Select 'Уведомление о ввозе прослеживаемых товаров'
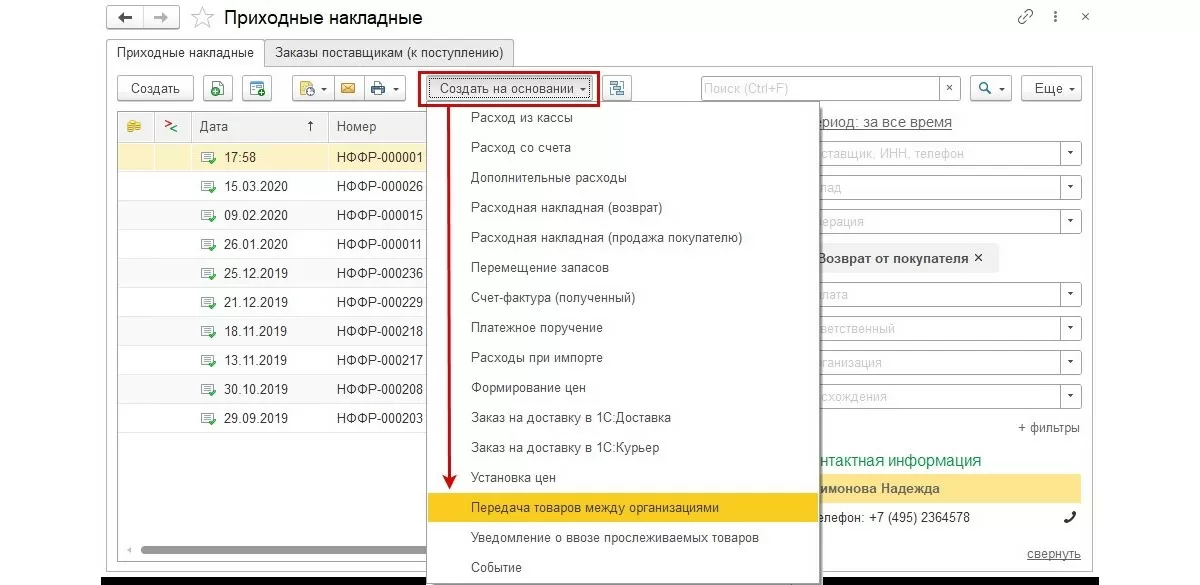This screenshot has height=585, width=1200. (623, 538)
